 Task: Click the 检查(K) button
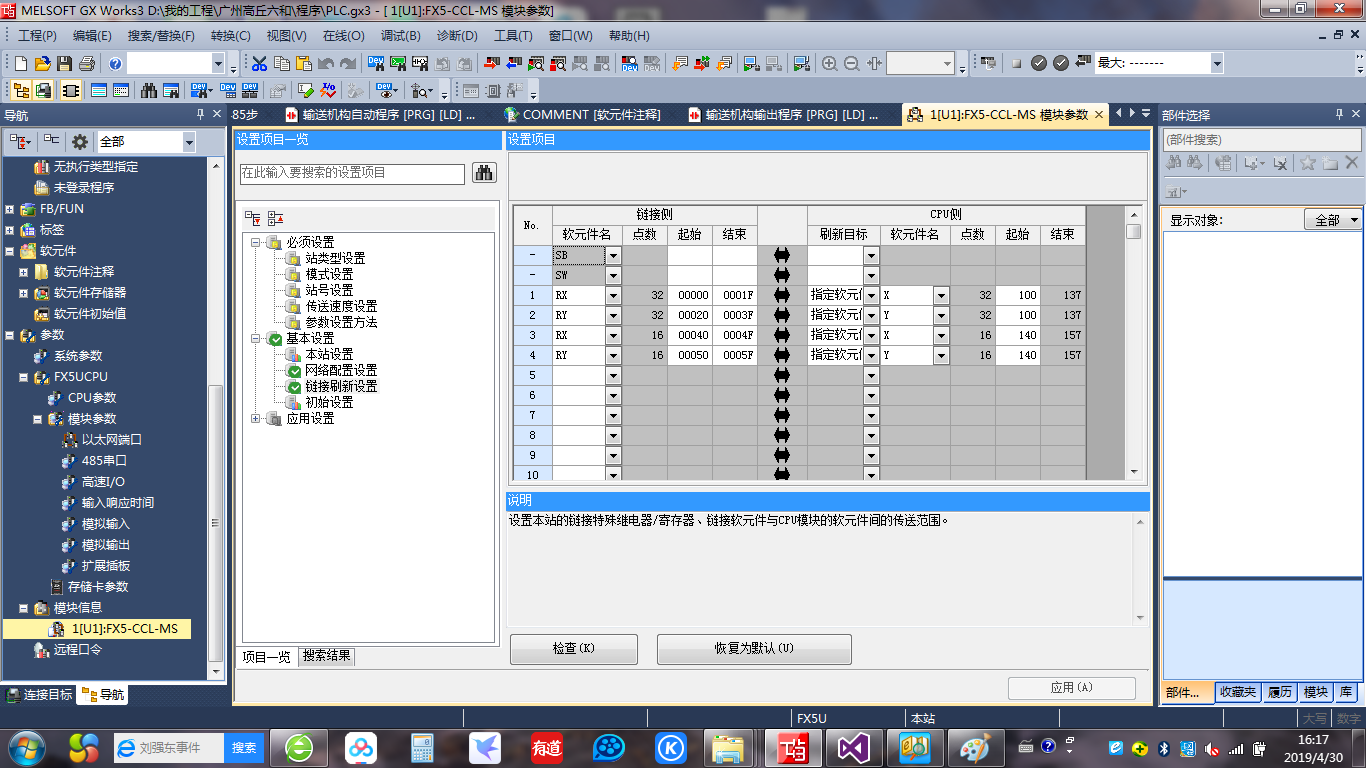pyautogui.click(x=573, y=648)
